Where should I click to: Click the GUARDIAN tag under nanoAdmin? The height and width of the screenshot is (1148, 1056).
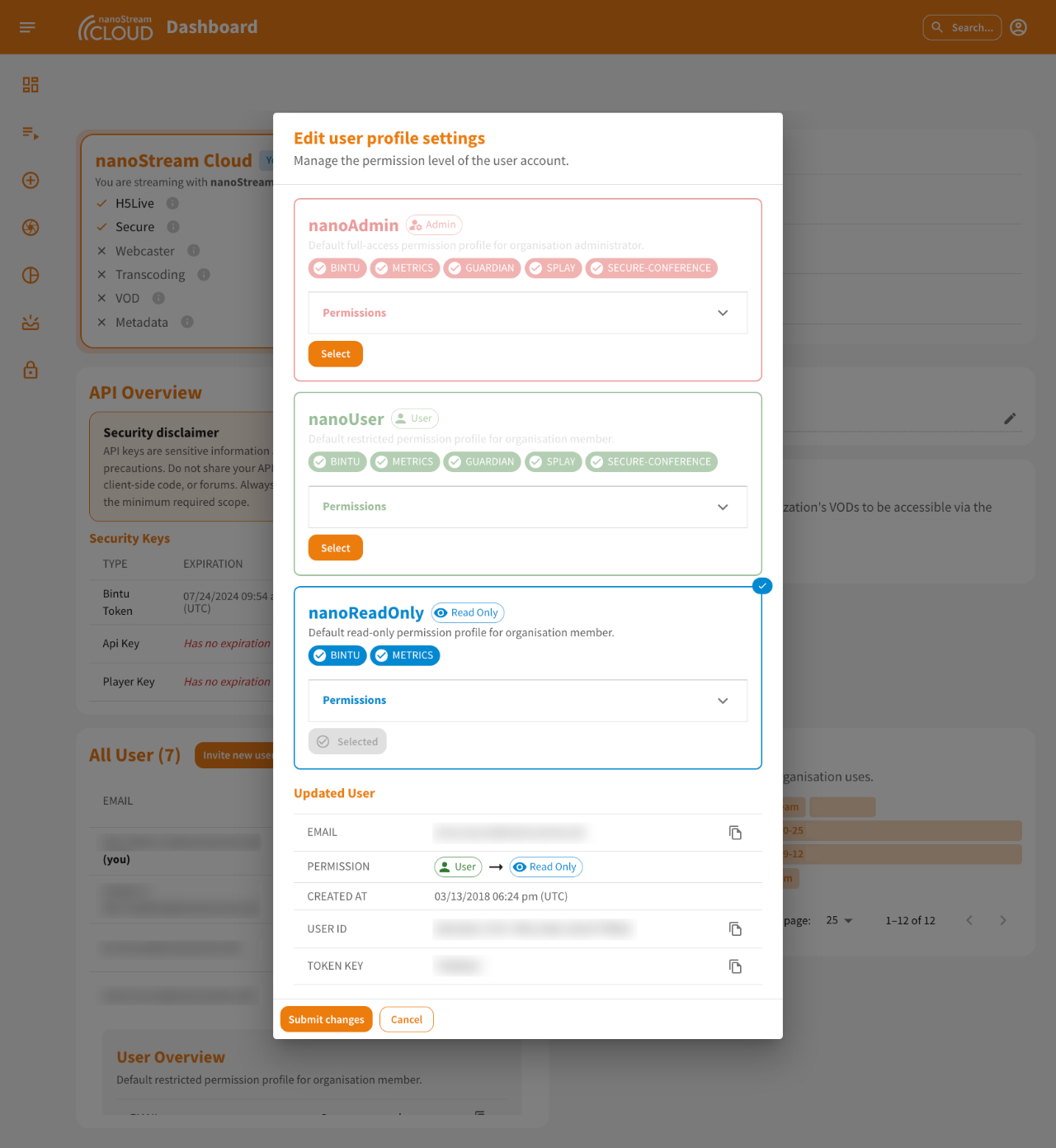coord(482,268)
